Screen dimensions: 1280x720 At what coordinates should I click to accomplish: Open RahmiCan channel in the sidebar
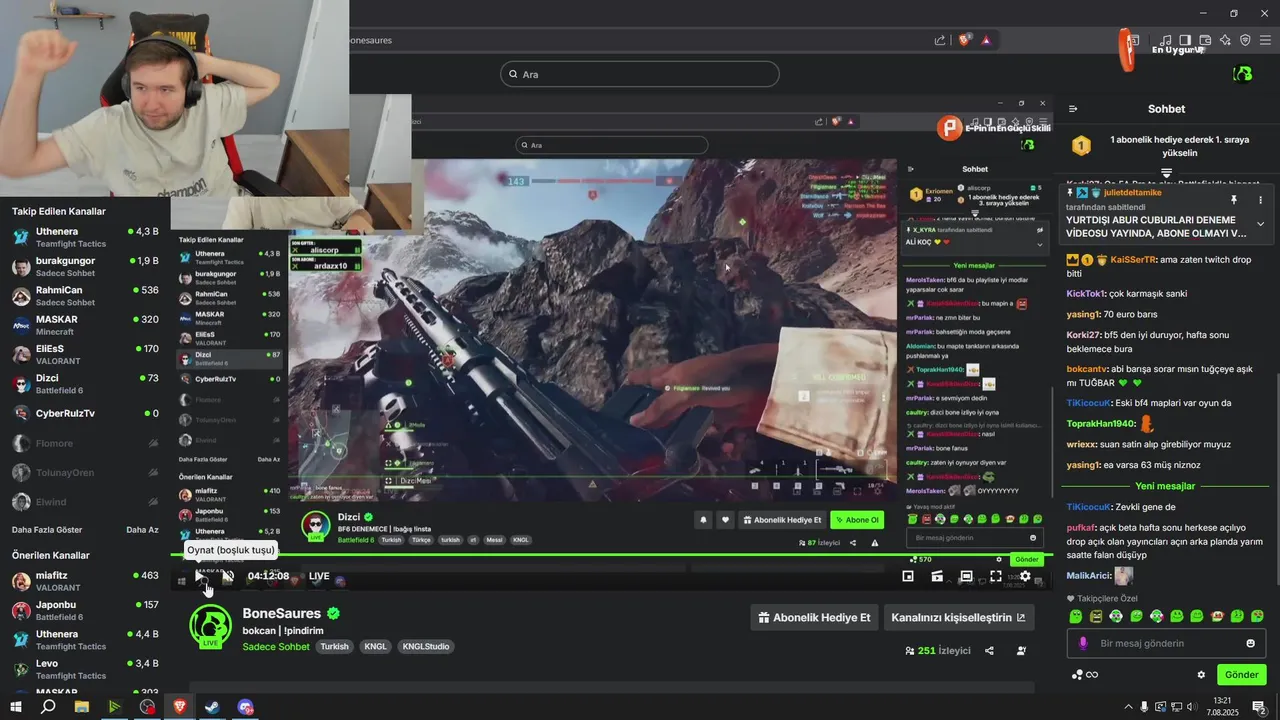[85, 296]
